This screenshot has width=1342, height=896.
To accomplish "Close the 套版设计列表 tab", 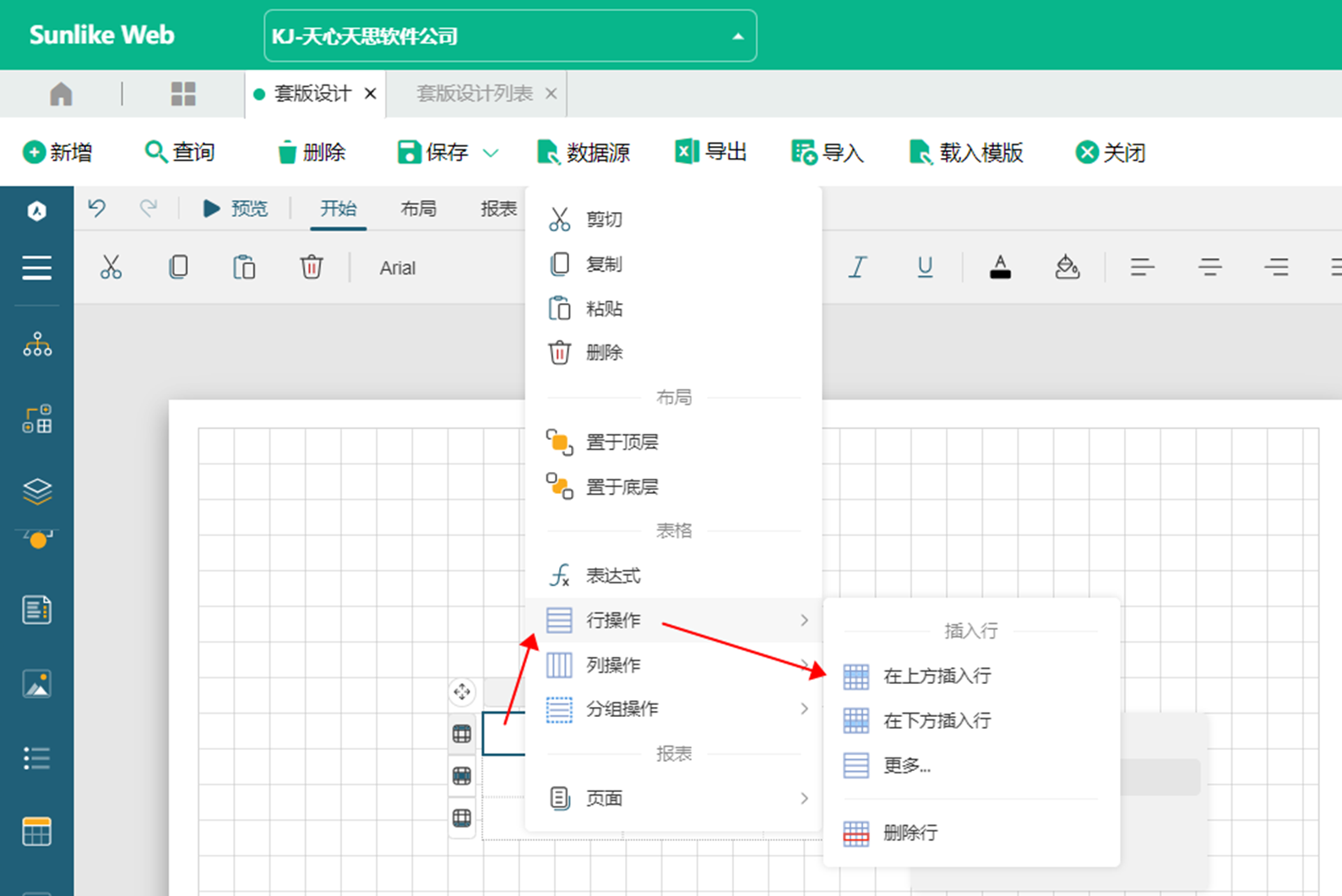I will pos(551,94).
